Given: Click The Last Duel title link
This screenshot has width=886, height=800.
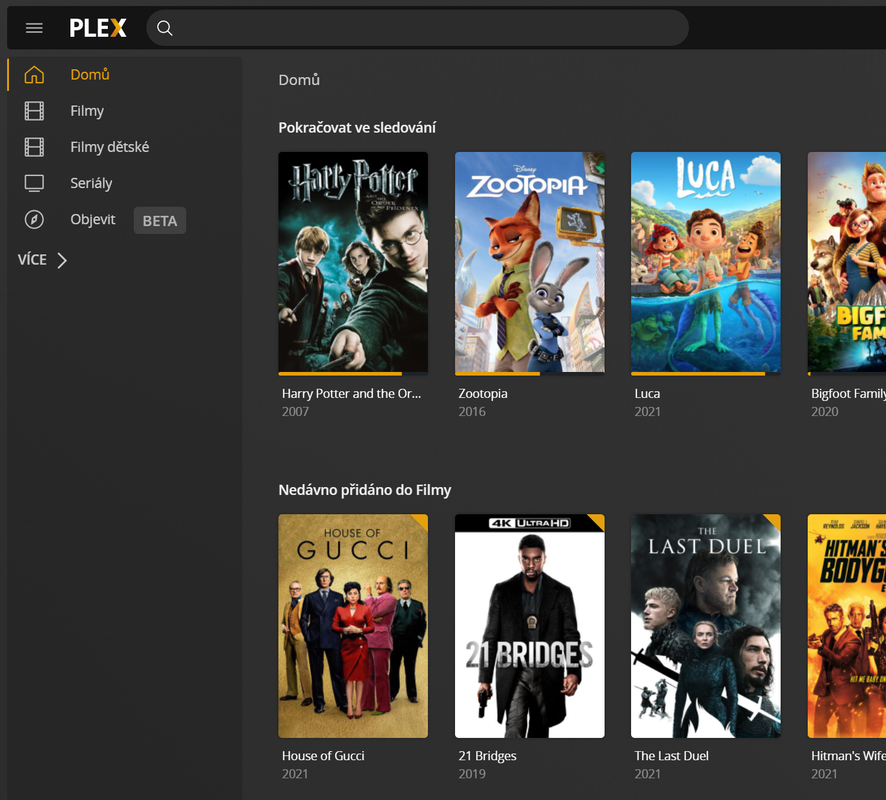Looking at the screenshot, I should point(671,755).
